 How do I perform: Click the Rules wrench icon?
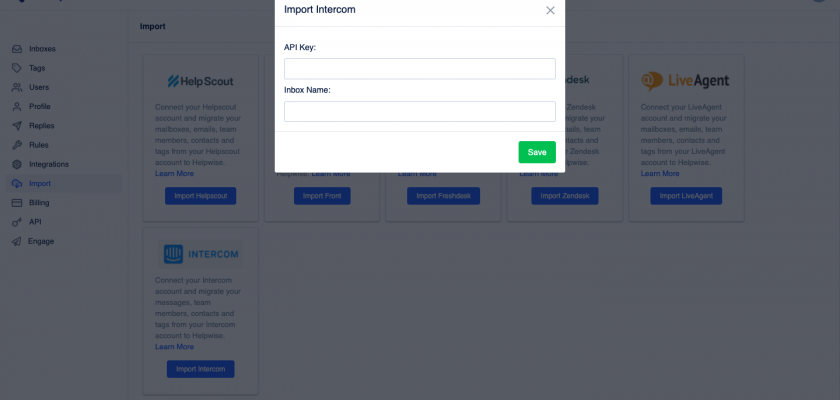point(17,145)
